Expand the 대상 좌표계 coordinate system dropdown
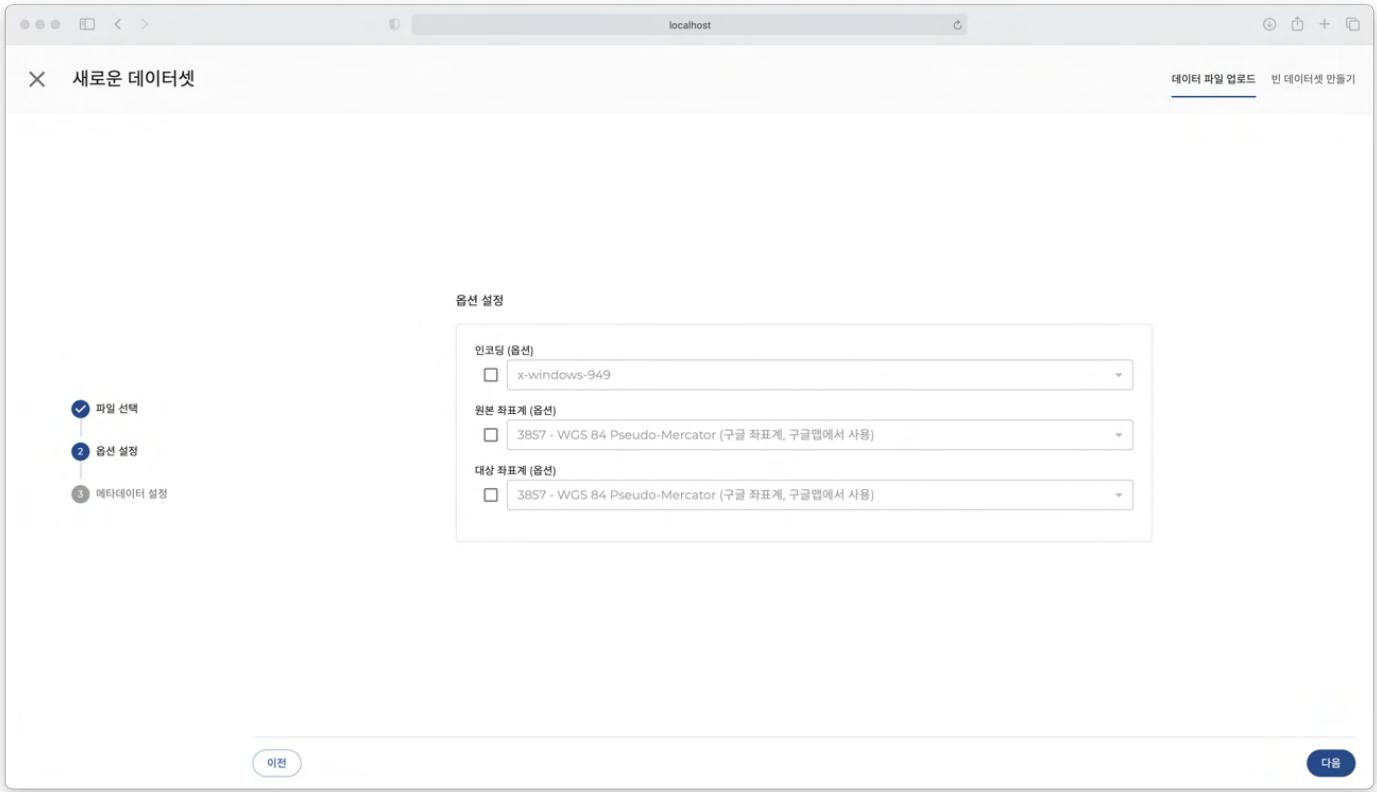1377x792 pixels. 819,495
